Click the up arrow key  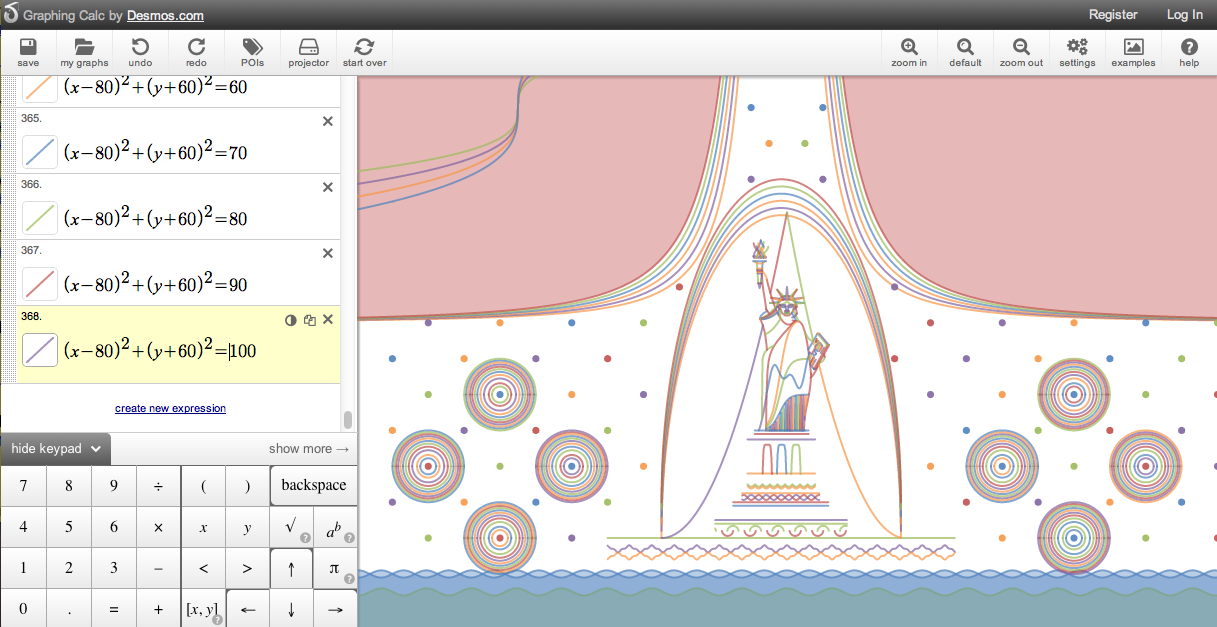coord(291,569)
